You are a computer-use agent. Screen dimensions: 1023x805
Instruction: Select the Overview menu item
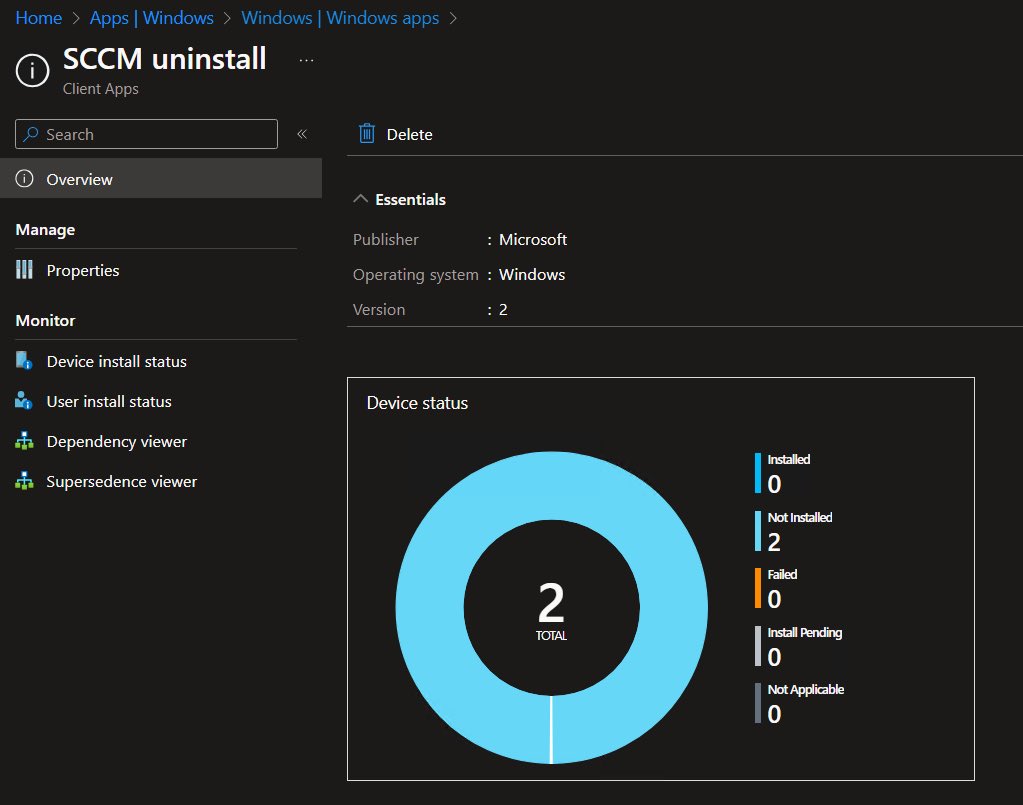click(x=160, y=179)
